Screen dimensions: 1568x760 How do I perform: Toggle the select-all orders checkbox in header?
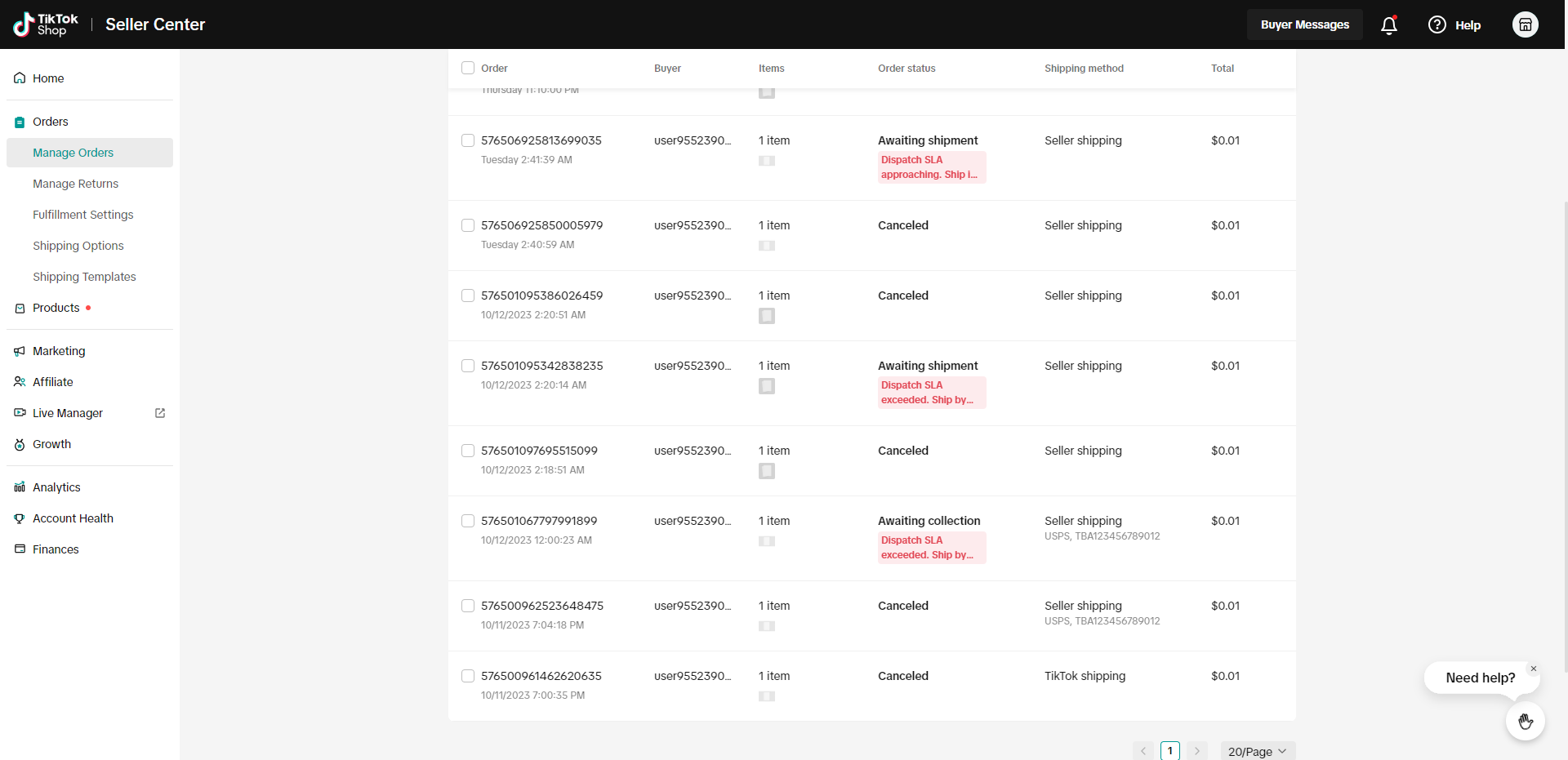[x=468, y=68]
